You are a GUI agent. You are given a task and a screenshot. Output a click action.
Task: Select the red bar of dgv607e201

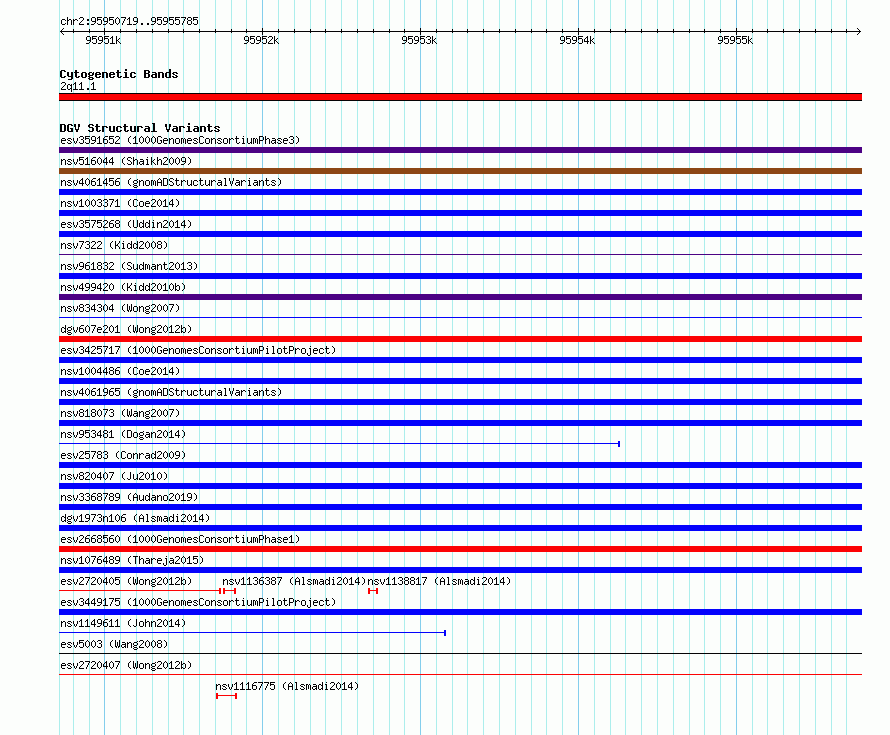pos(460,339)
